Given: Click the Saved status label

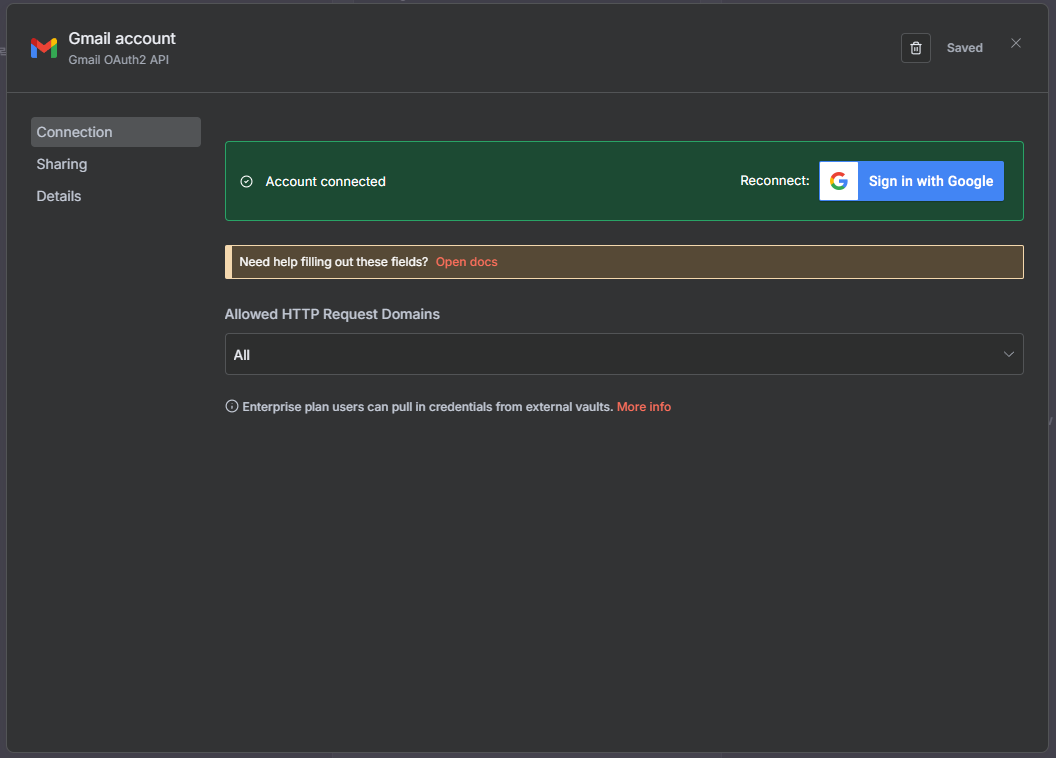Looking at the screenshot, I should pos(965,48).
